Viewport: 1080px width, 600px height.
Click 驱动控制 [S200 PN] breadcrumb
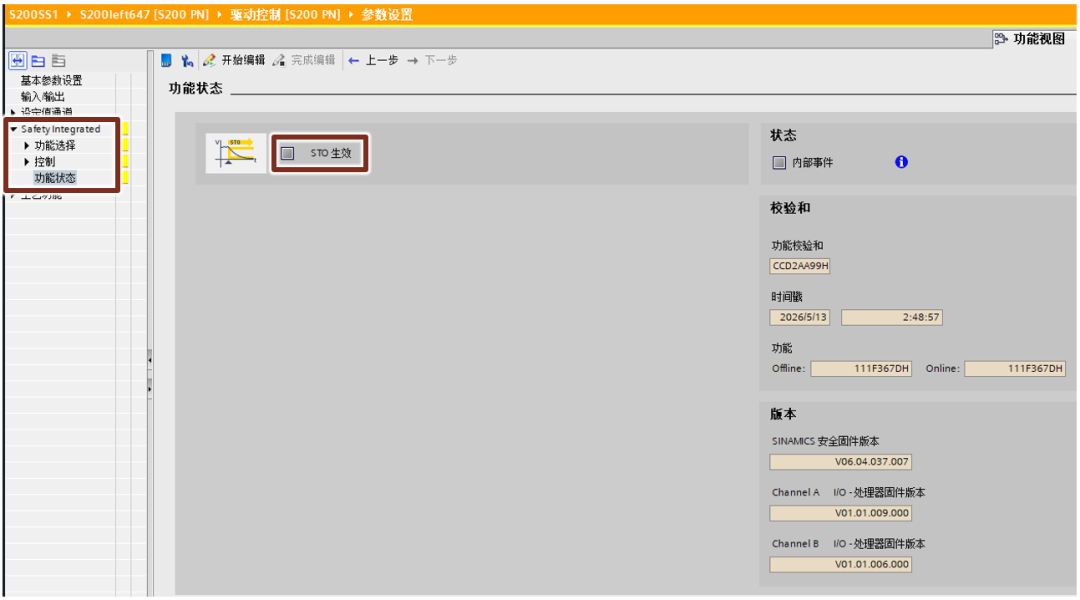285,14
